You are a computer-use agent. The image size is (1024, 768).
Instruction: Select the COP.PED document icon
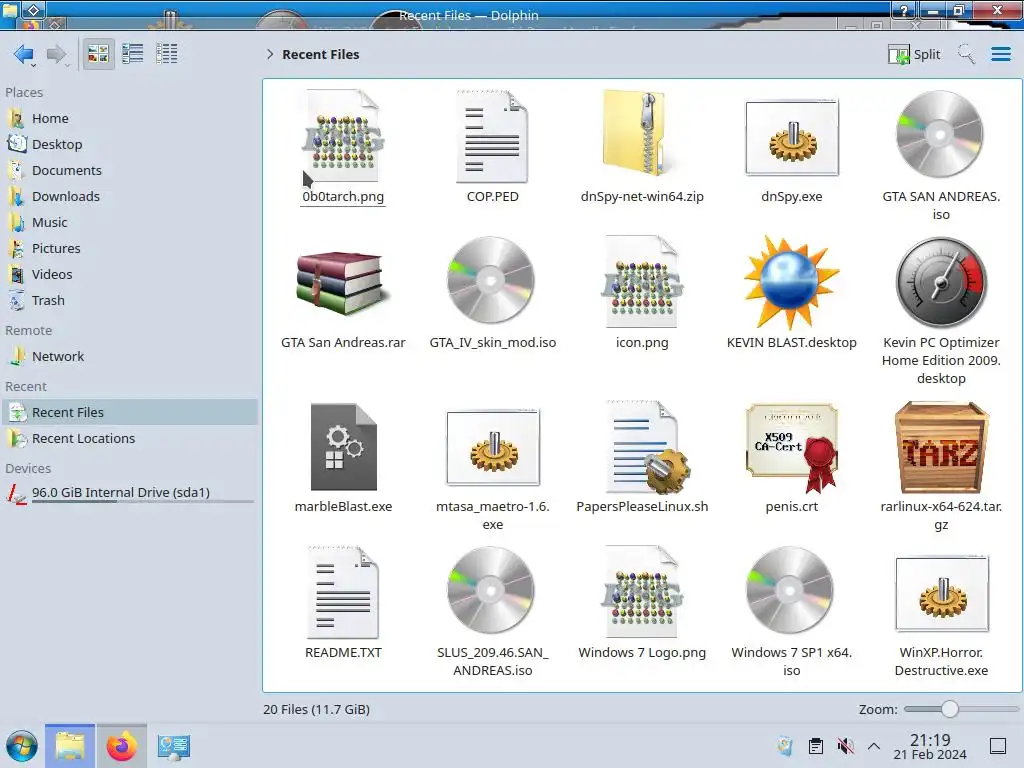(x=492, y=136)
